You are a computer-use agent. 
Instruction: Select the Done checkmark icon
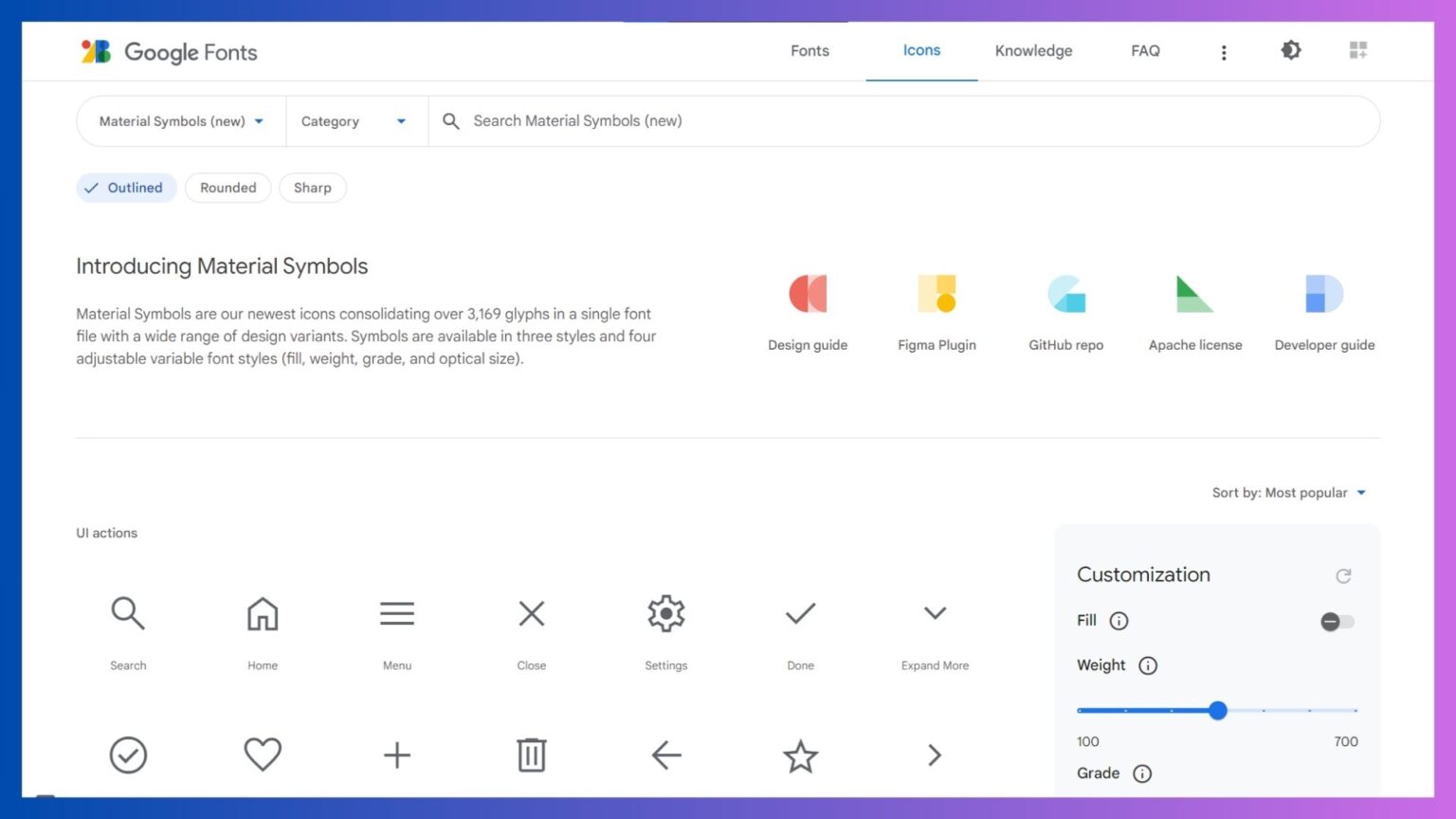coord(800,613)
